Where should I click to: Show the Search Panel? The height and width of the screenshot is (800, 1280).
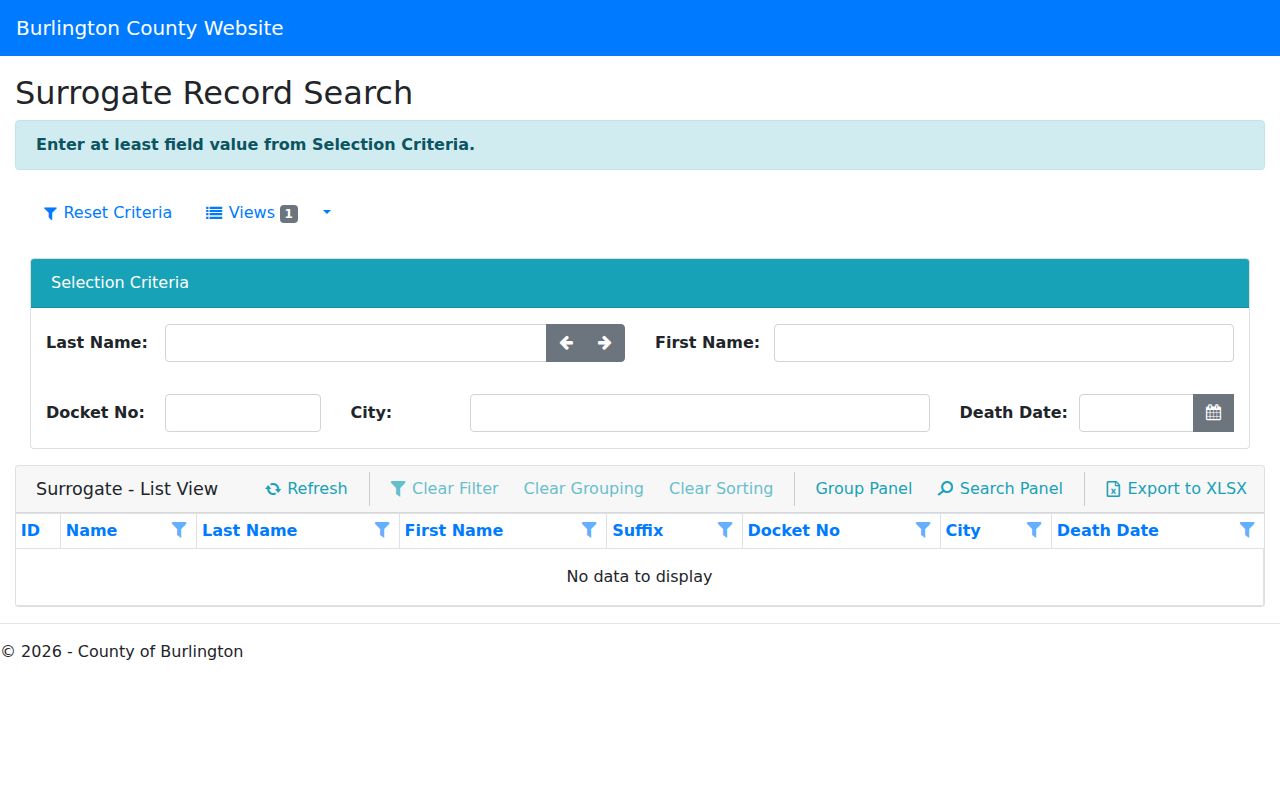click(1000, 489)
